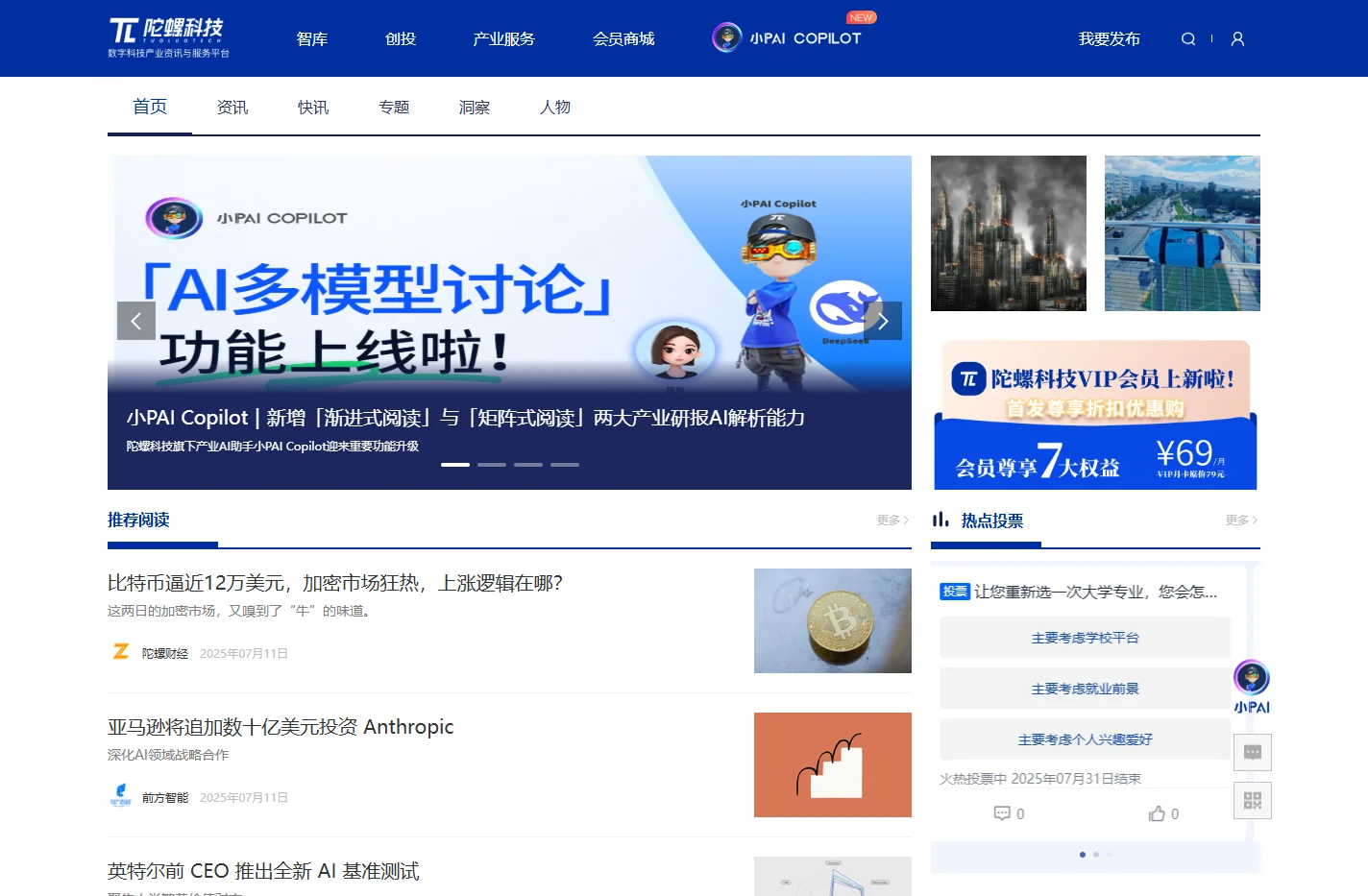Select the fourth carousel indicator dash

(x=565, y=465)
